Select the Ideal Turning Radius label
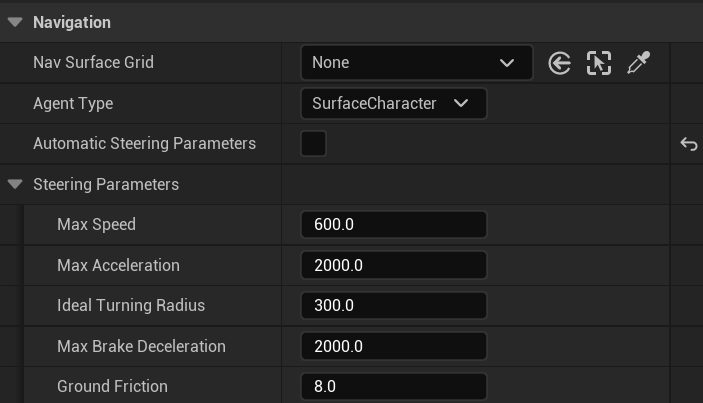Screen dimensions: 703x403 (130, 306)
